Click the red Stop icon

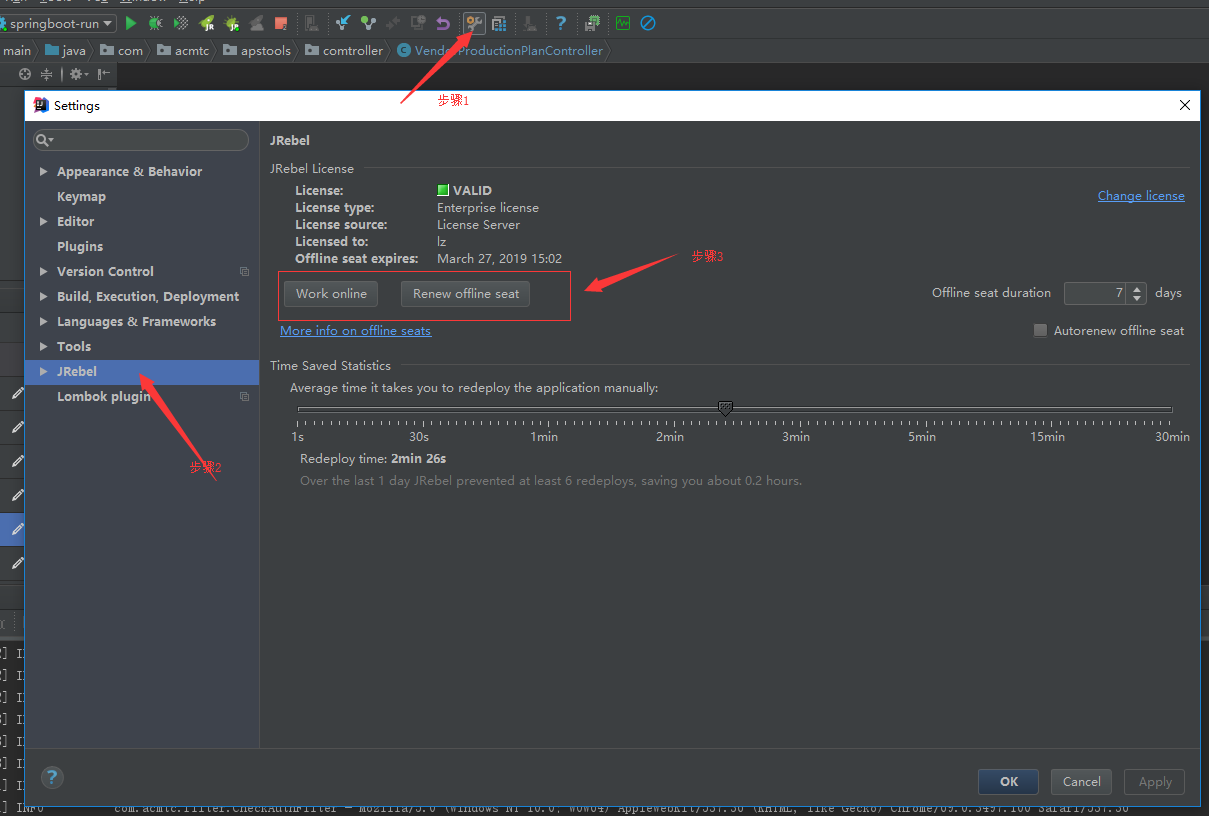(281, 22)
